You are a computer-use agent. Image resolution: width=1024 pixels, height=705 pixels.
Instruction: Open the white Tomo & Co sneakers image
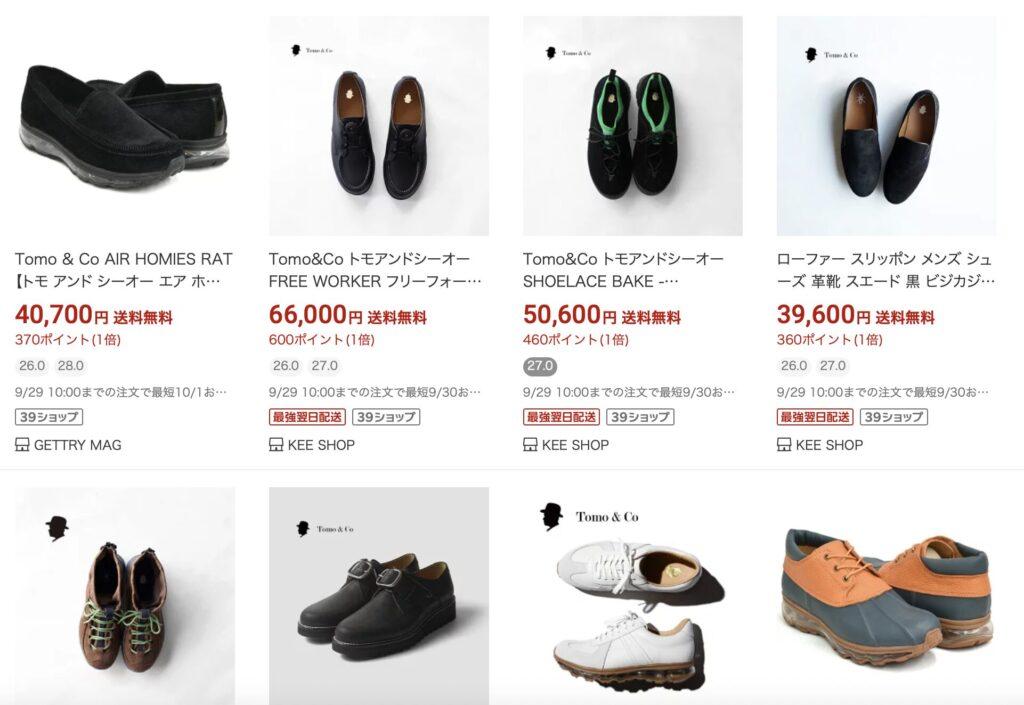point(633,595)
